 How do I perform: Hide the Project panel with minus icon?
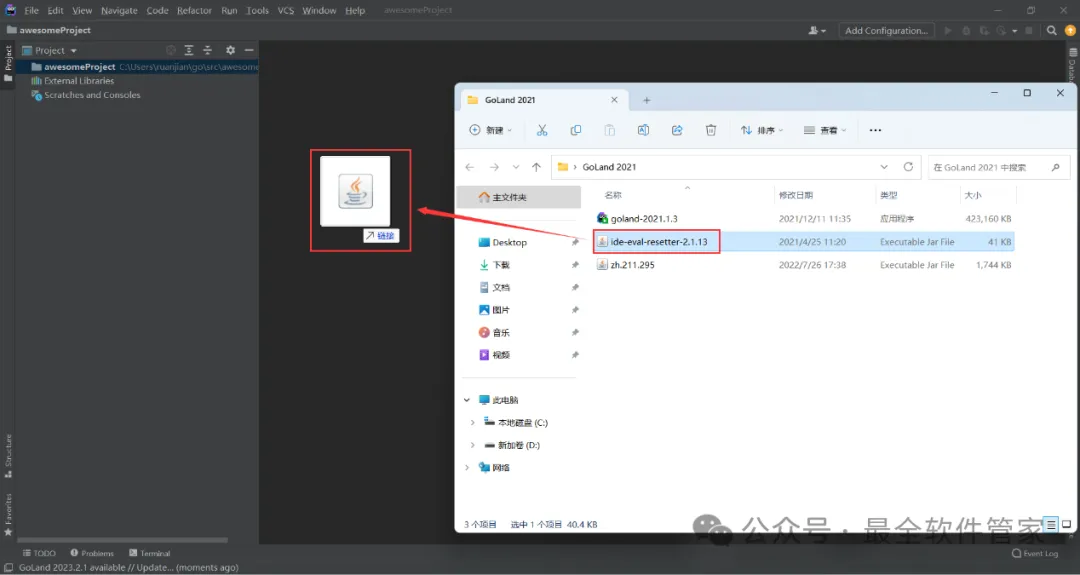[x=249, y=50]
